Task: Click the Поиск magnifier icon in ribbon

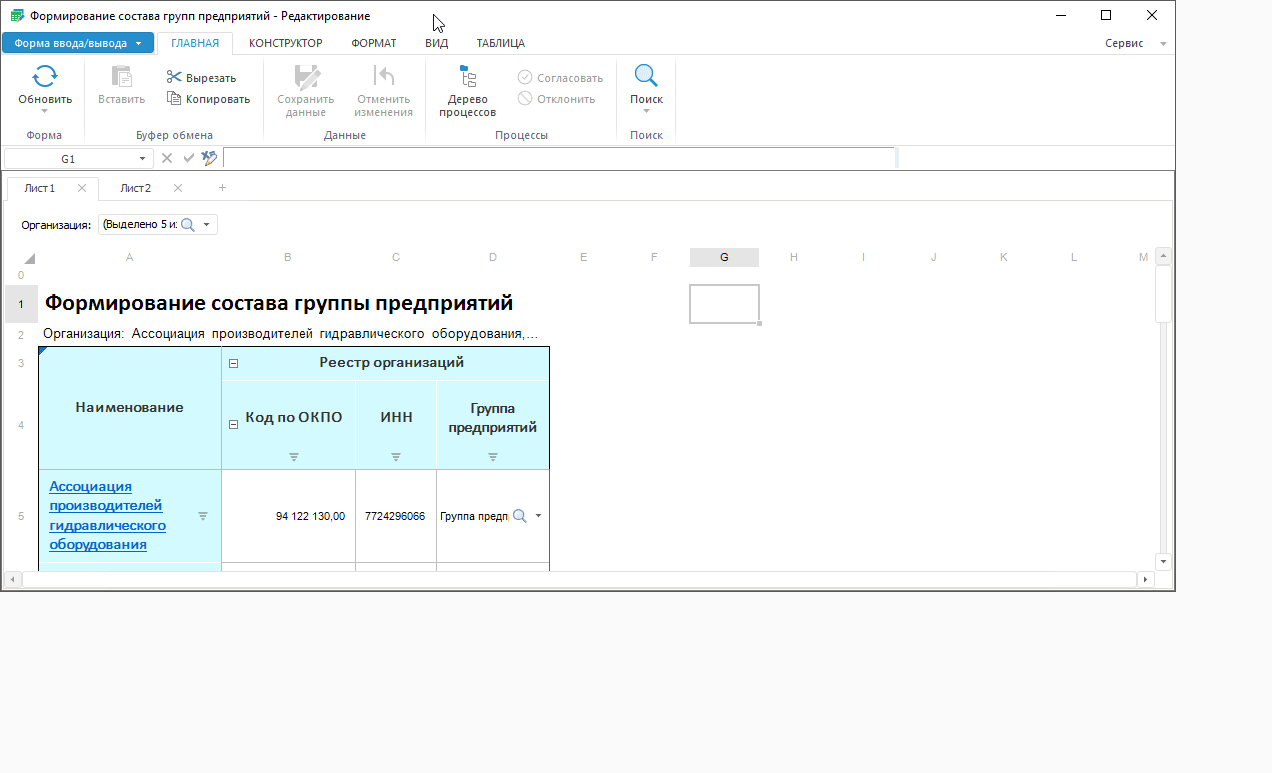Action: click(x=646, y=76)
